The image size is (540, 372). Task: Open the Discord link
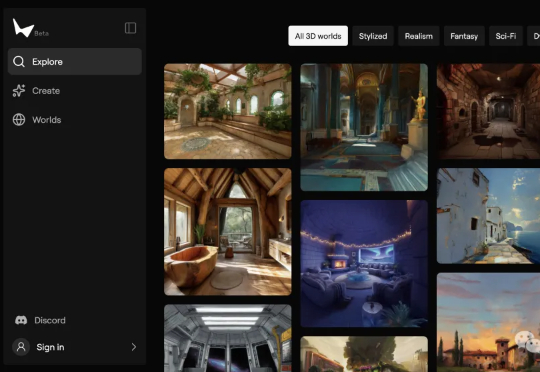click(x=50, y=320)
